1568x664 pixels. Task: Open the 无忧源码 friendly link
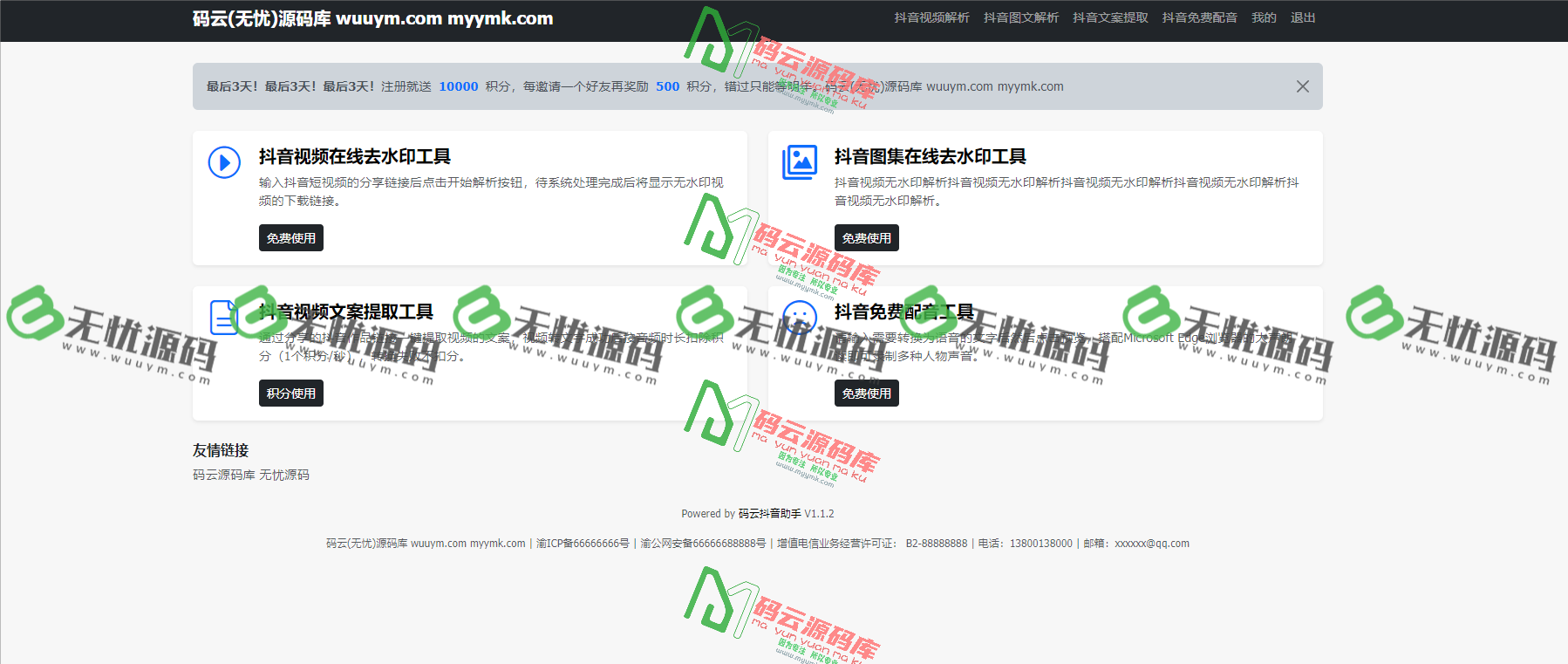click(x=284, y=475)
